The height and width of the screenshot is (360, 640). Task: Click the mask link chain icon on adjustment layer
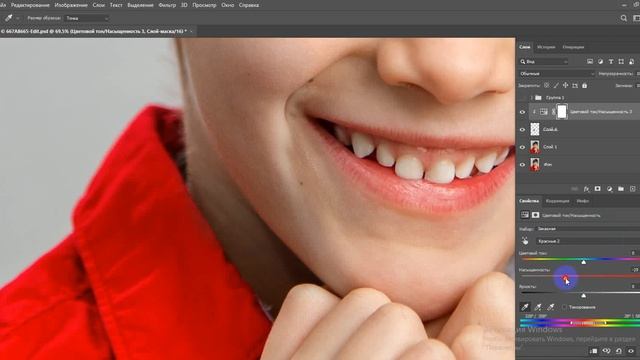point(553,111)
